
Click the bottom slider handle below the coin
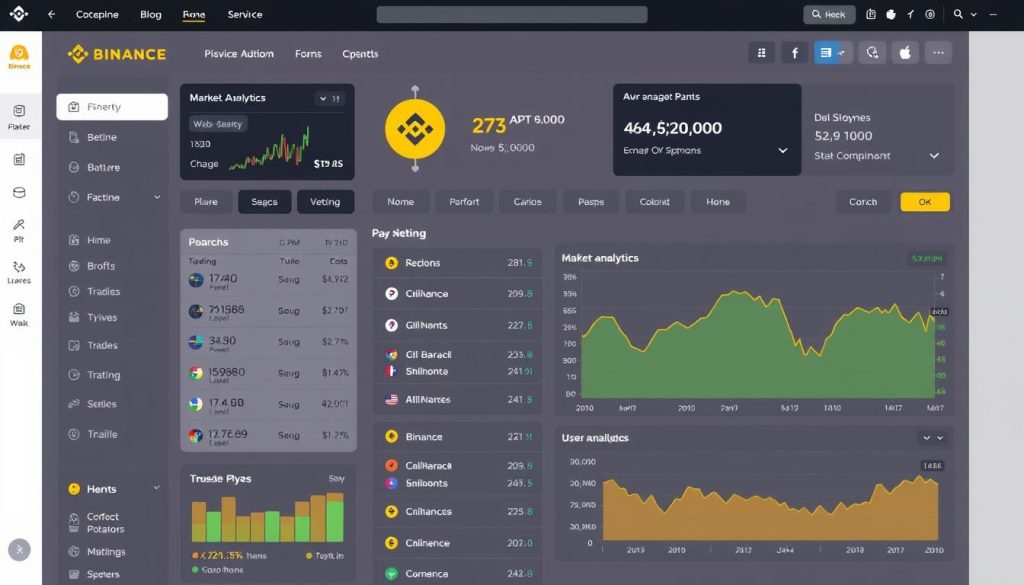pos(415,168)
